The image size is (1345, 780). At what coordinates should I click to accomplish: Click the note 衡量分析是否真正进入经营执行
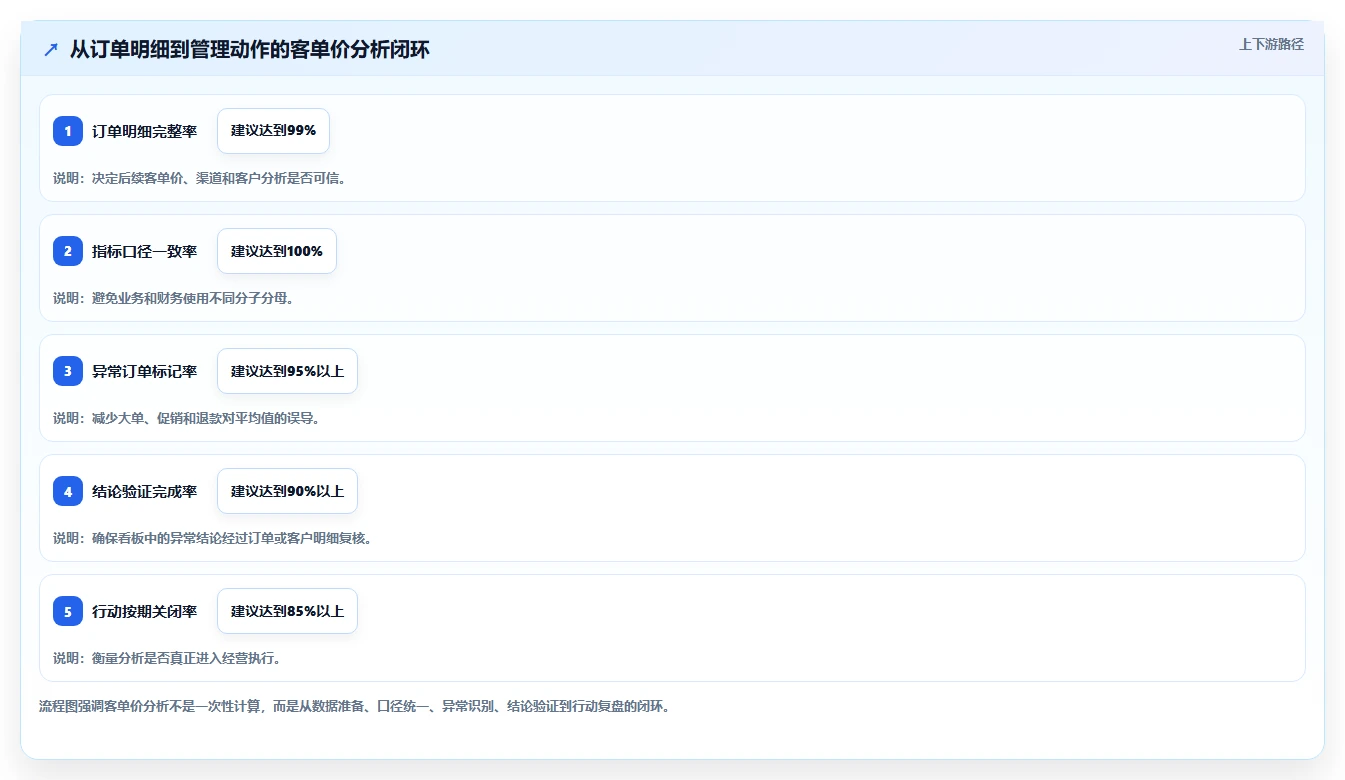[x=167, y=658]
